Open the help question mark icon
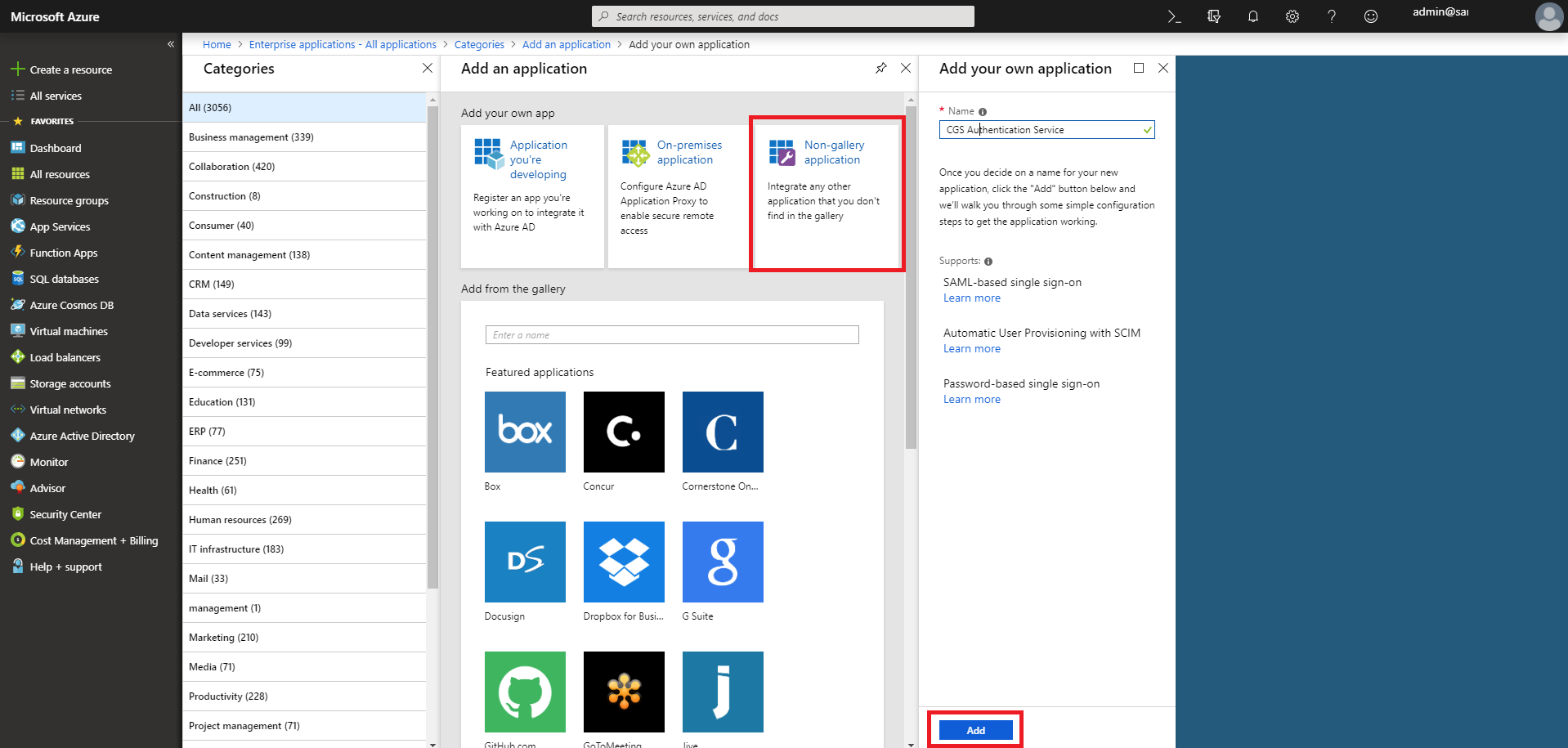1568x748 pixels. coord(1332,16)
